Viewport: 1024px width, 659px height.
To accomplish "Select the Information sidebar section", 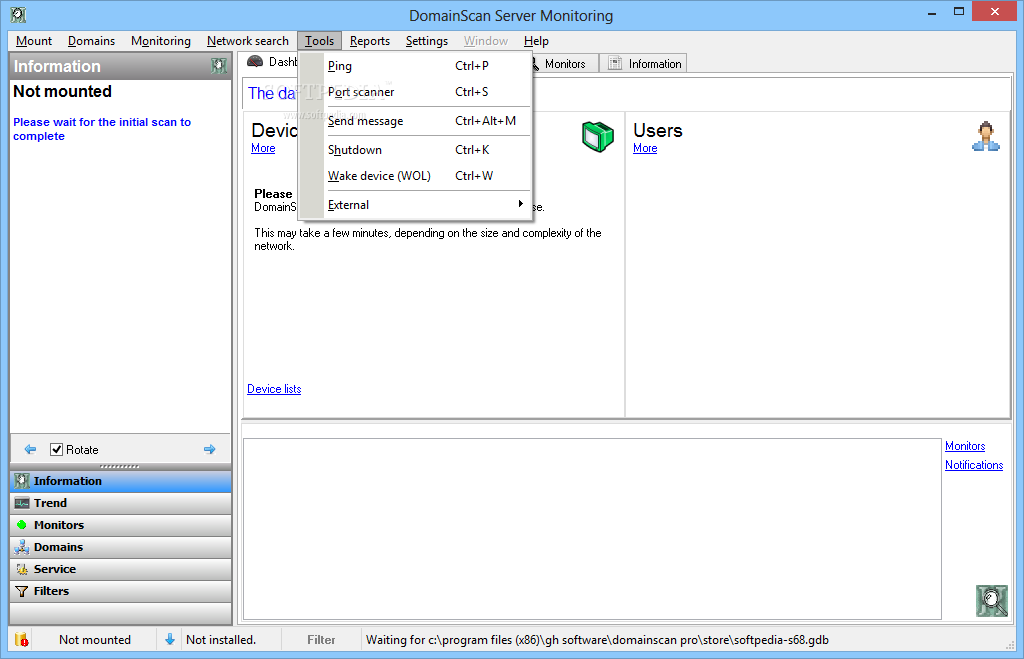I will tap(121, 481).
